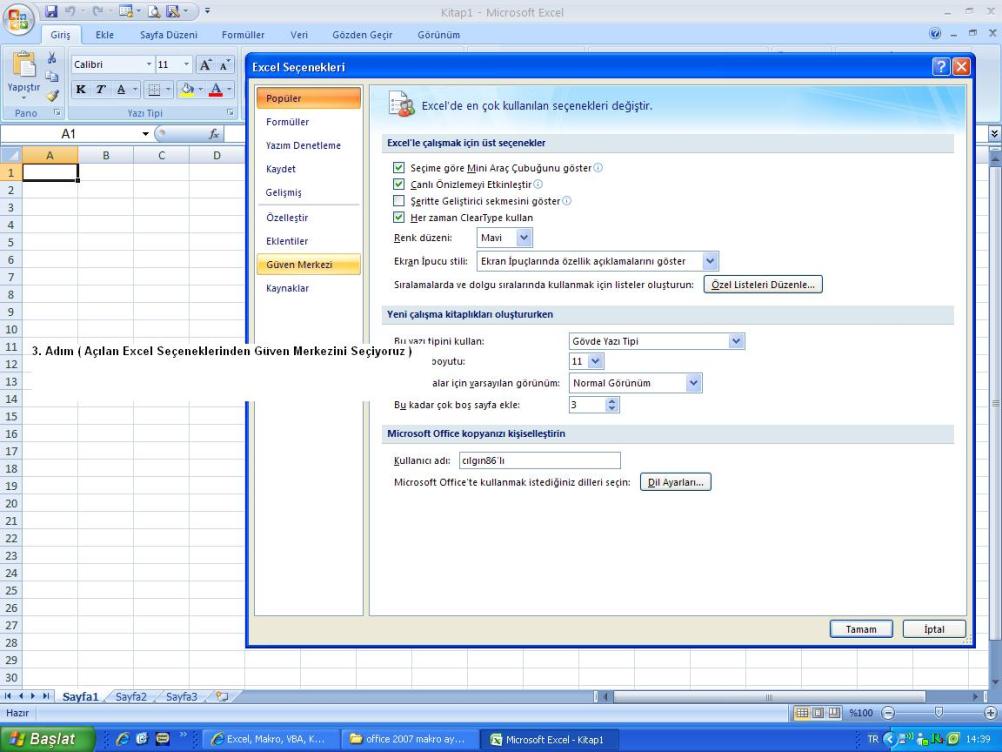Toggle 'Her zaman ClearType kullan' checkbox
This screenshot has height=752, width=1002.
pos(399,217)
